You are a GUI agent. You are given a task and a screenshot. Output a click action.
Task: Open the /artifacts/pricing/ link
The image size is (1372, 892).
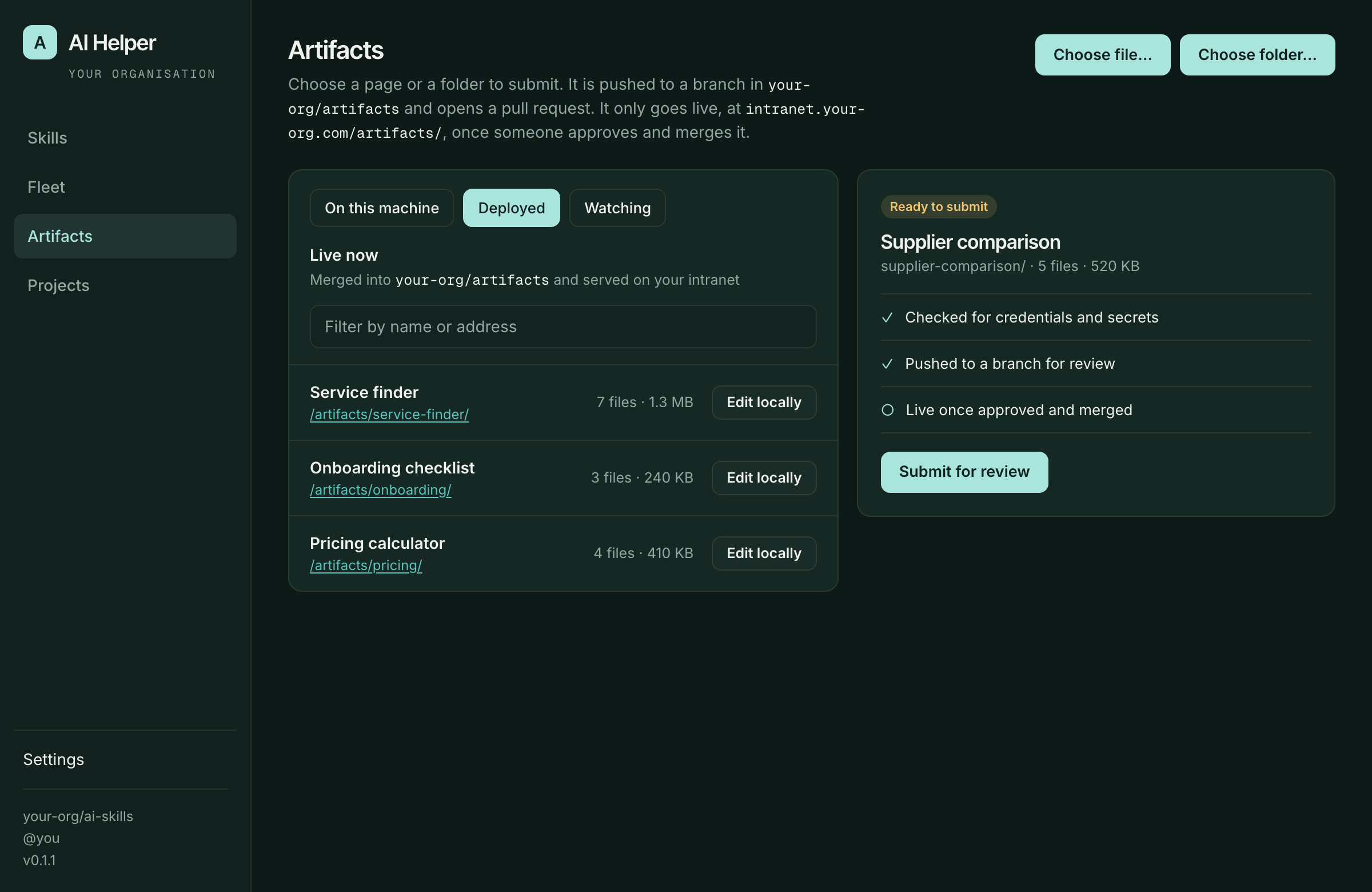pyautogui.click(x=366, y=566)
